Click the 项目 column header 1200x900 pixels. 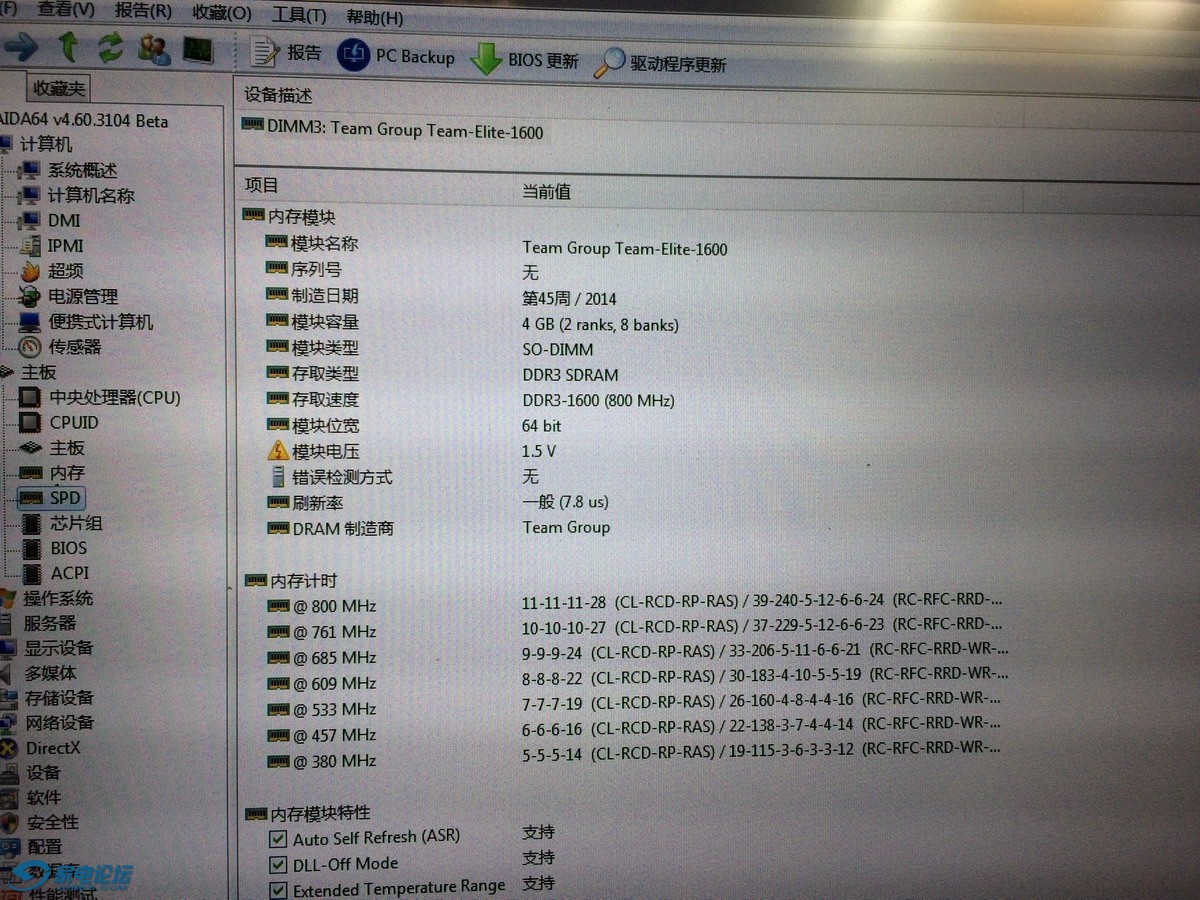(262, 186)
